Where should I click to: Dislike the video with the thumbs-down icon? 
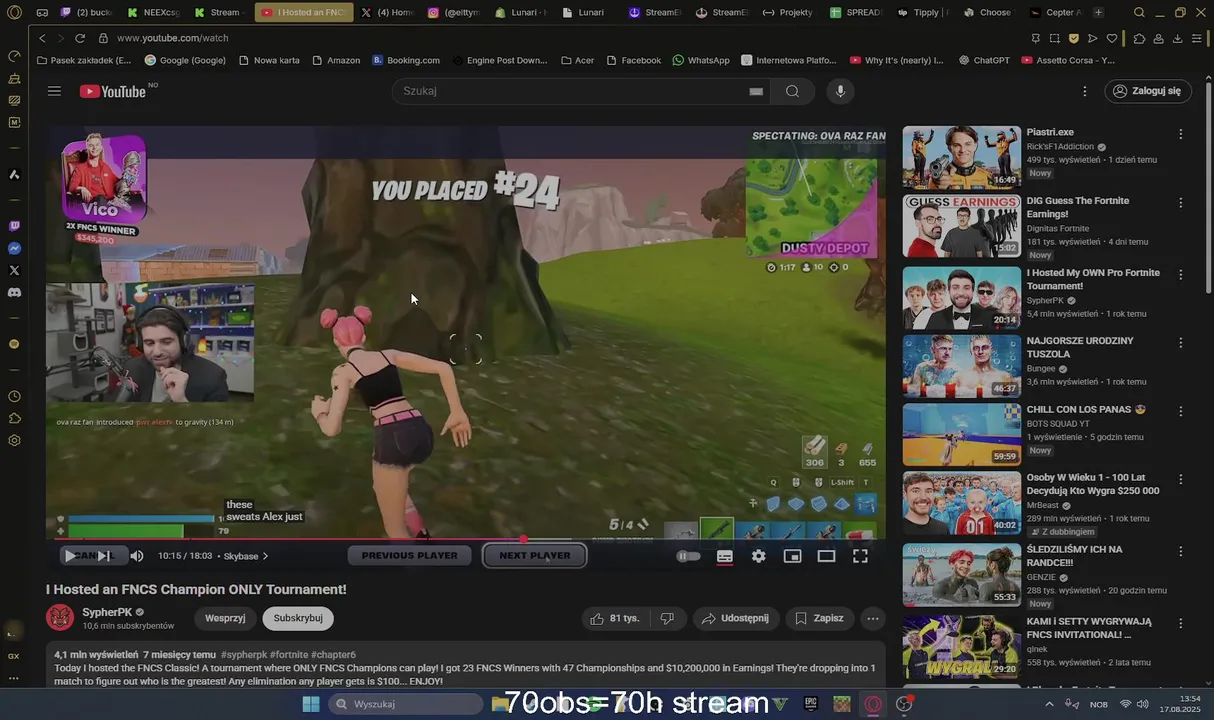tap(667, 618)
